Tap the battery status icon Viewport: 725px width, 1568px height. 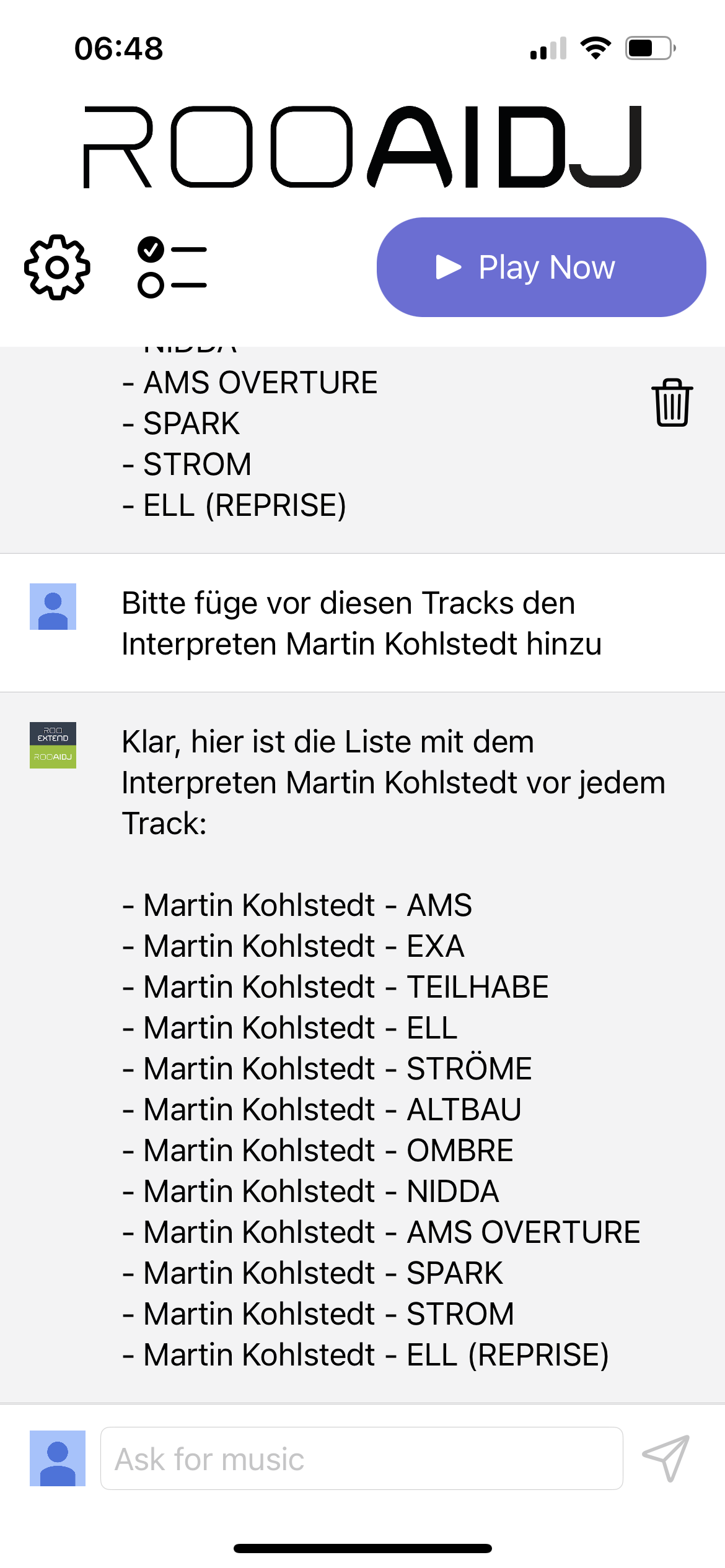(x=650, y=48)
